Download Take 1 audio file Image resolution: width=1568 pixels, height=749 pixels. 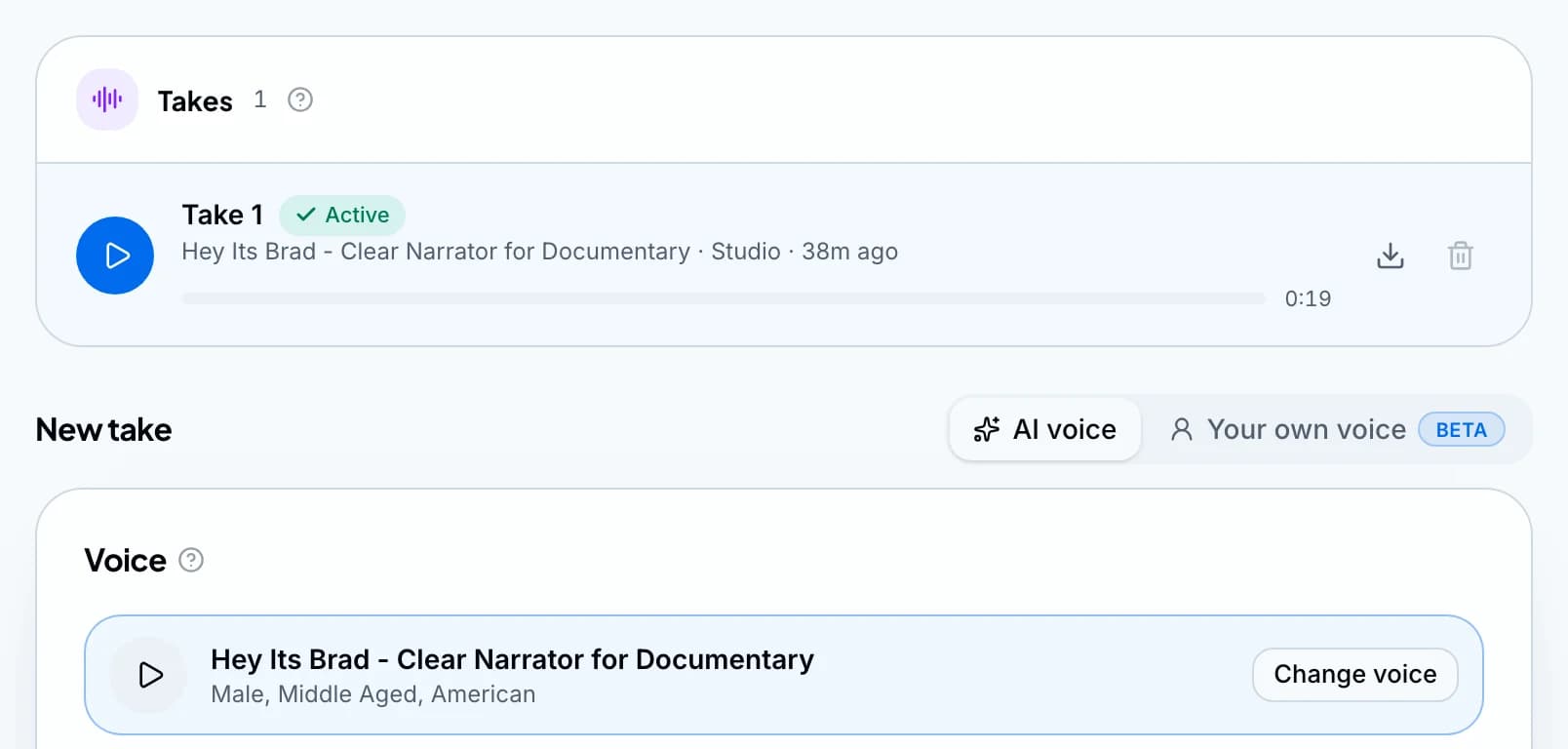[x=1391, y=256]
